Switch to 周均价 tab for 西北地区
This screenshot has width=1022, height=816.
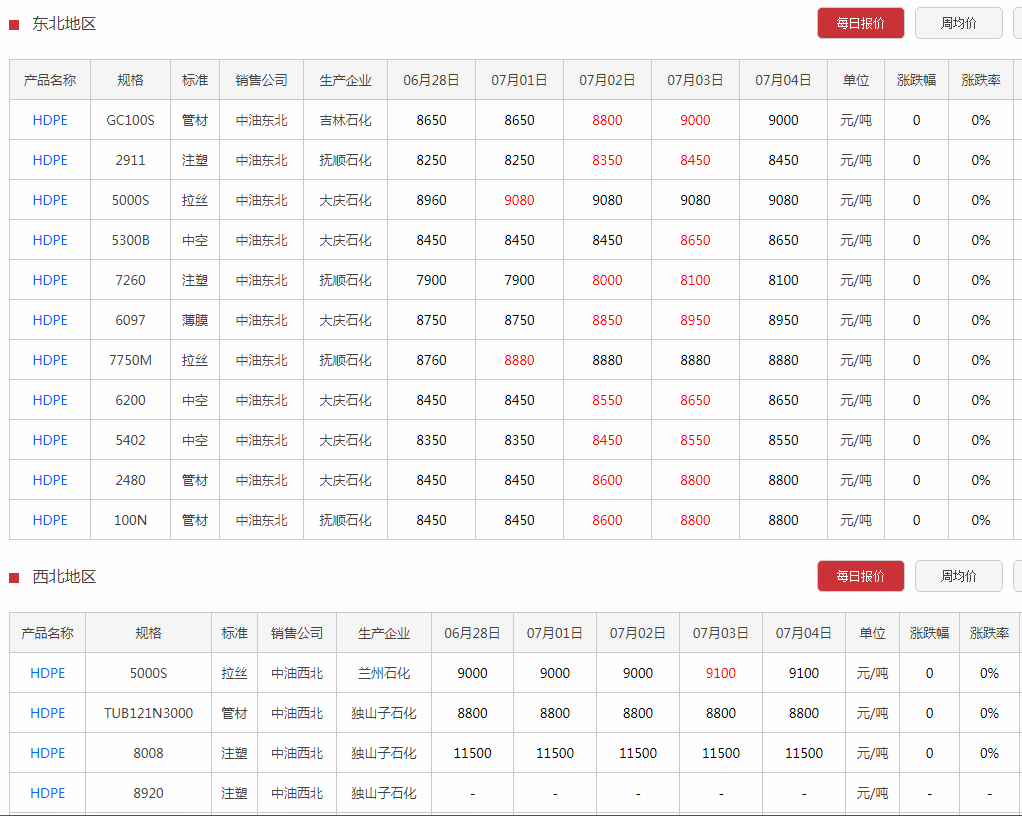[958, 576]
